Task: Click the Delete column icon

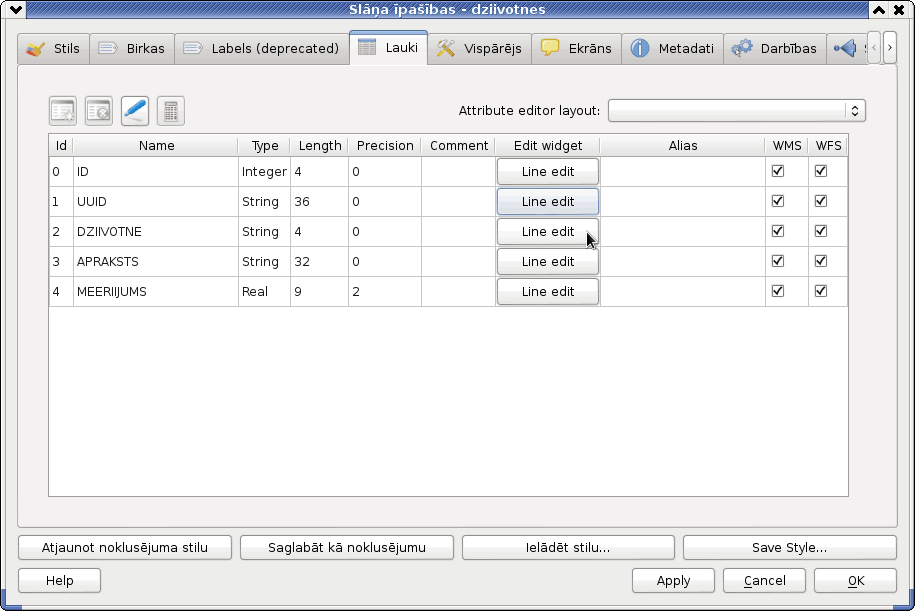Action: coord(99,111)
